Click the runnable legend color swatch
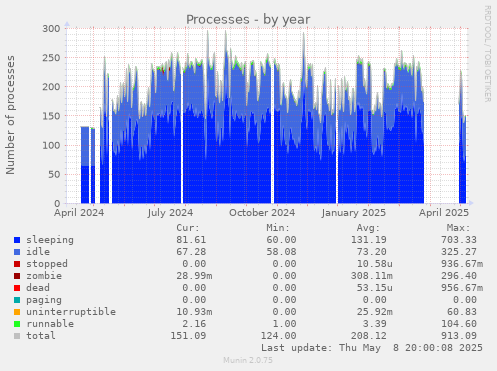 pyautogui.click(x=17, y=324)
